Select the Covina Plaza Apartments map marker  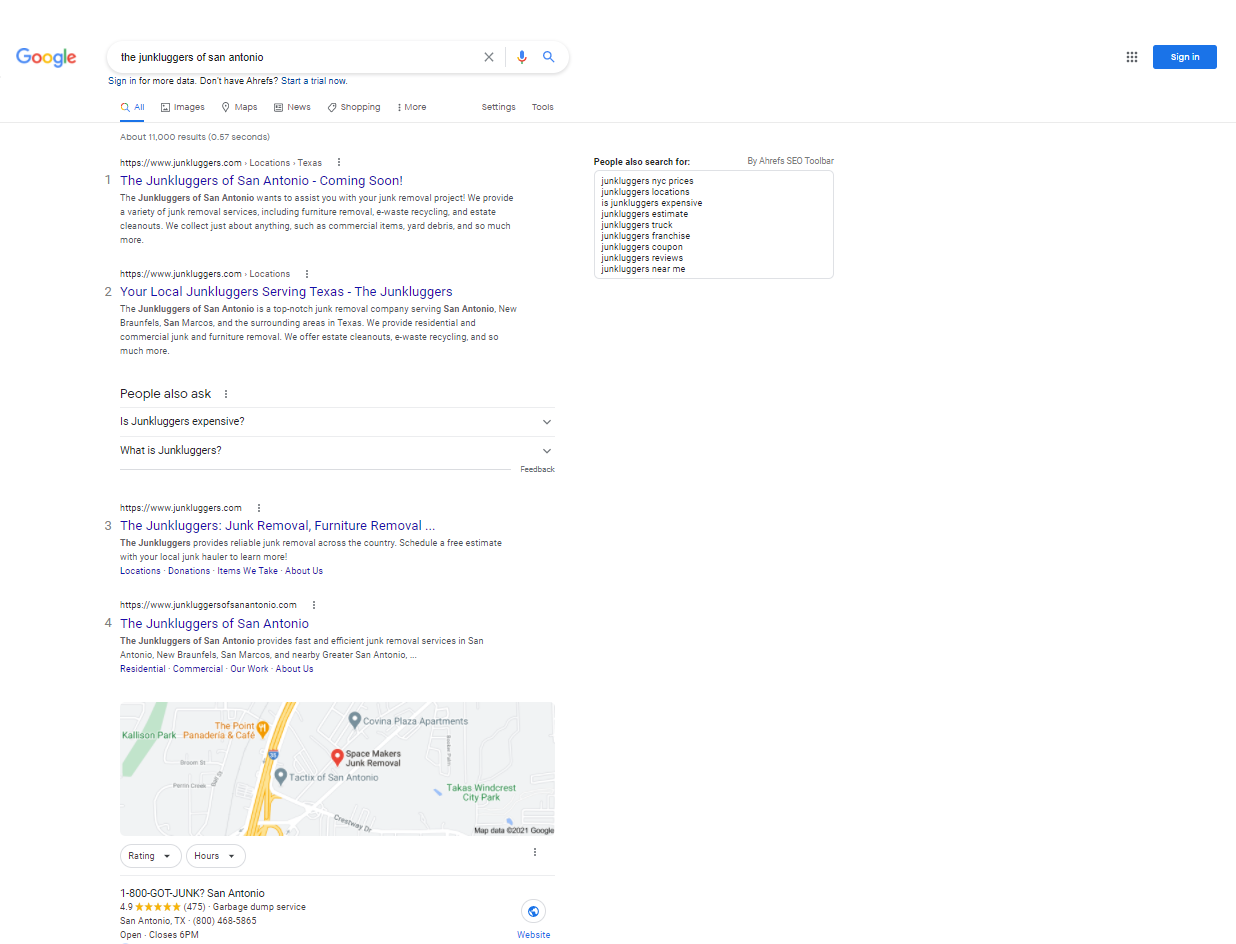(354, 720)
